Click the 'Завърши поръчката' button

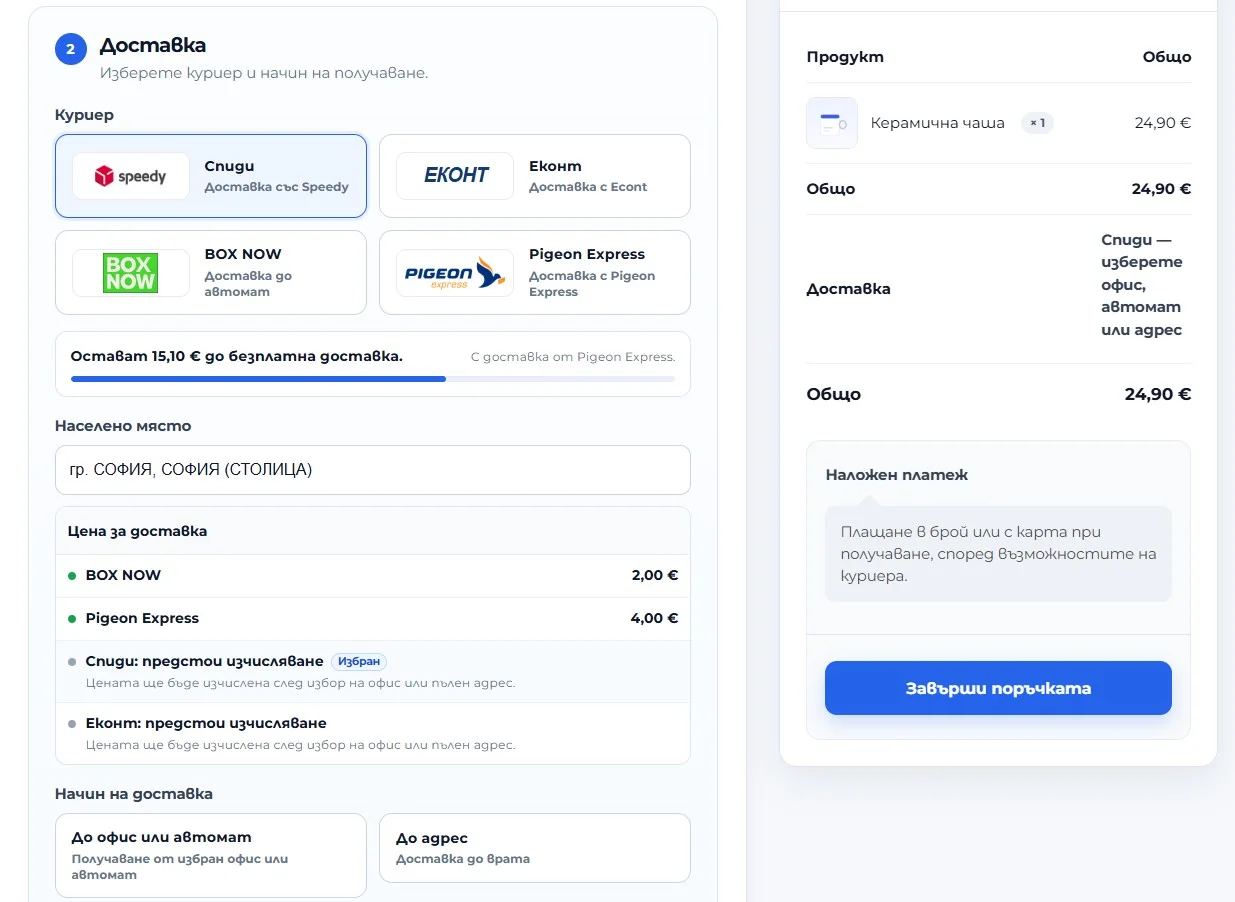[998, 688]
